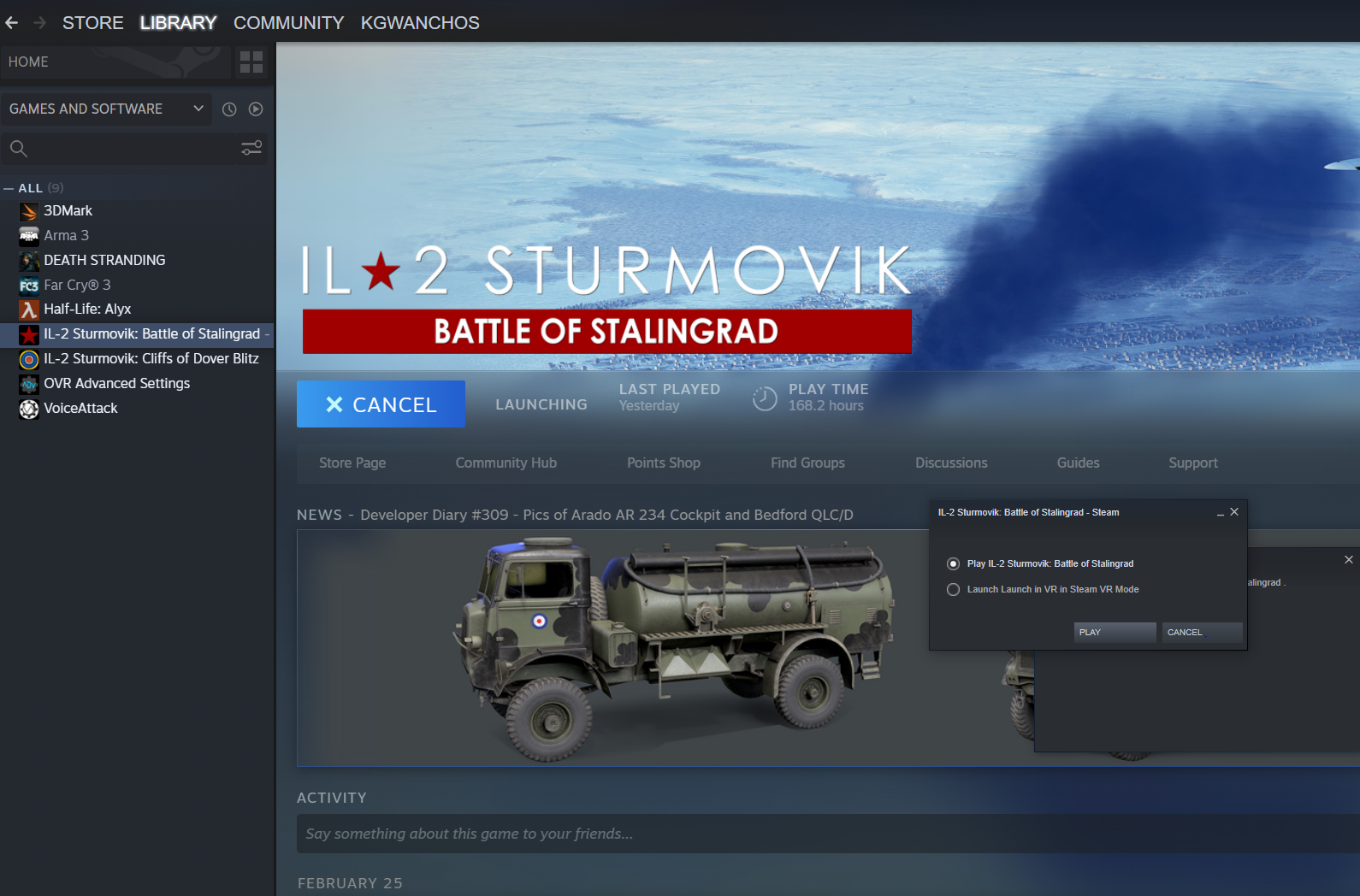Image resolution: width=1360 pixels, height=896 pixels.
Task: Click the 168.2 hours play time text
Action: 826,406
